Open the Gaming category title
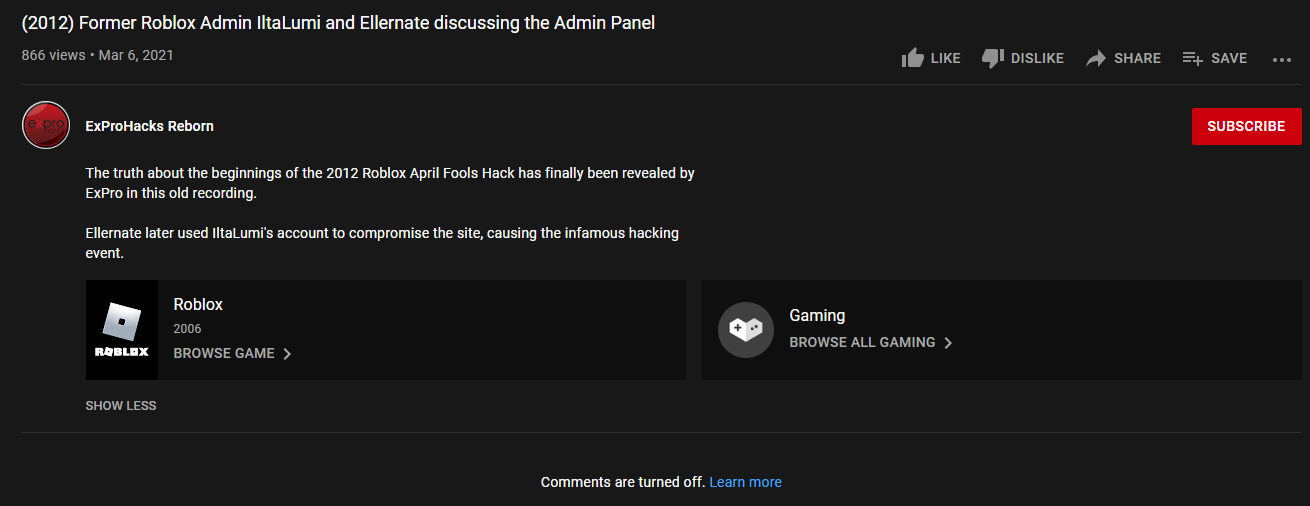Image resolution: width=1310 pixels, height=506 pixels. pos(817,315)
